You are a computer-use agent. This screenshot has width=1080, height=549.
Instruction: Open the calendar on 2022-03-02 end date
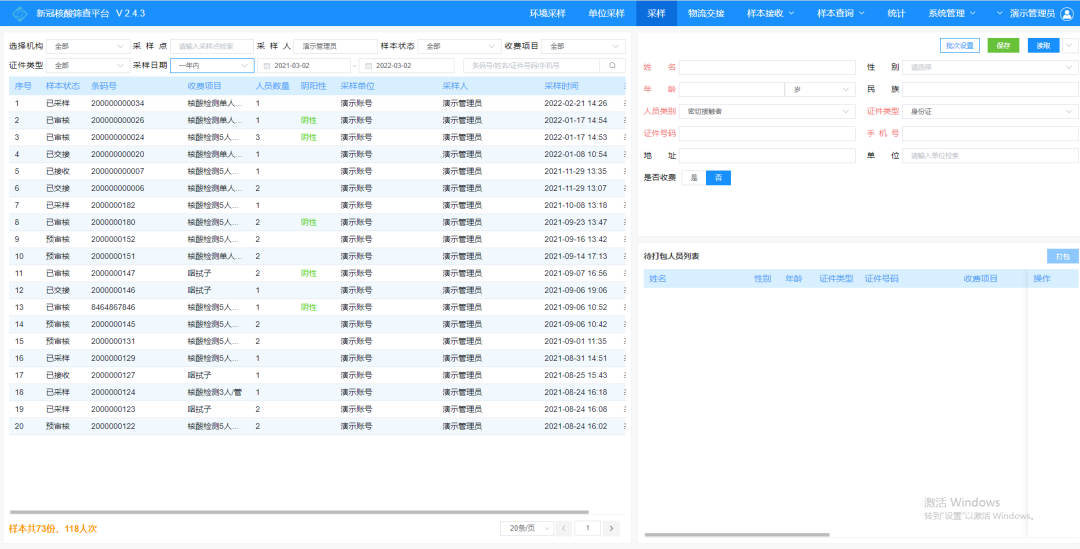pyautogui.click(x=369, y=65)
